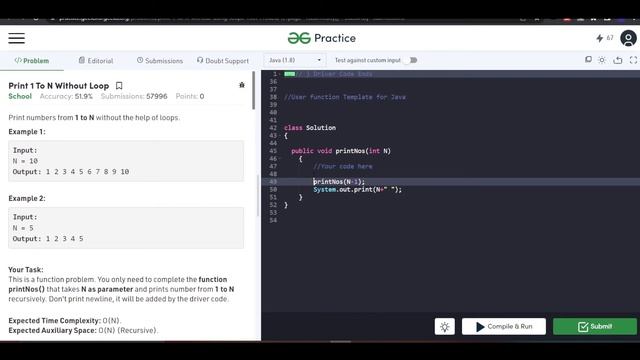
Task: Open editor settings gear icon
Action: pos(602,60)
